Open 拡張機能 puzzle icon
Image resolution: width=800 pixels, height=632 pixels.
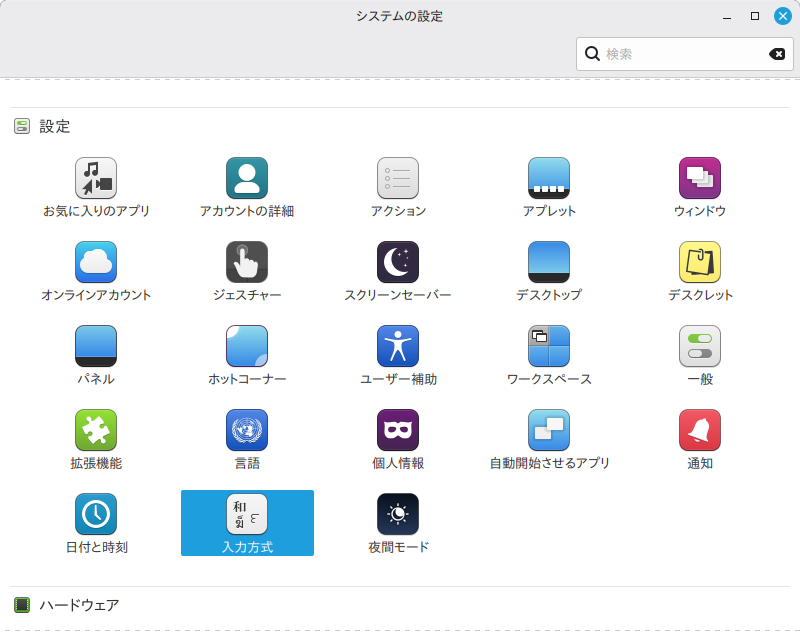coord(96,431)
